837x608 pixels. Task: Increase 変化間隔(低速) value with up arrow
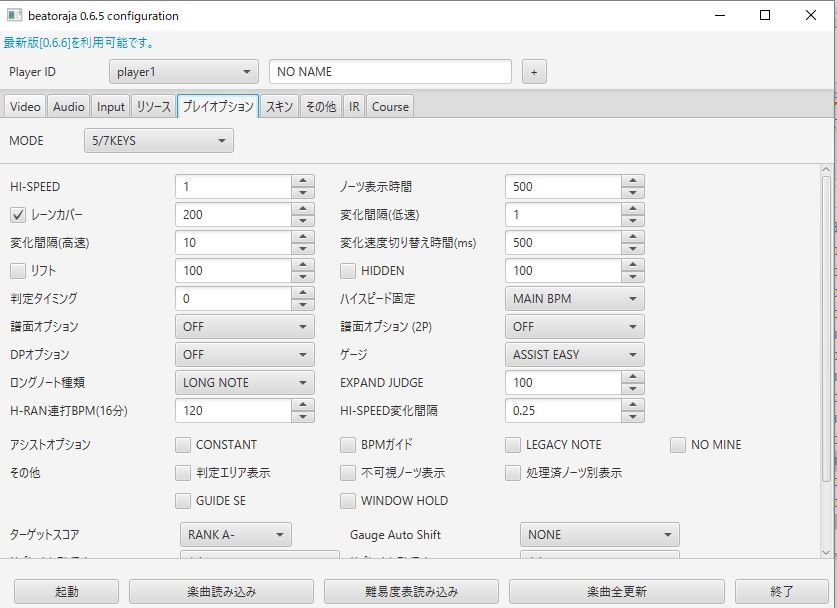pos(633,209)
